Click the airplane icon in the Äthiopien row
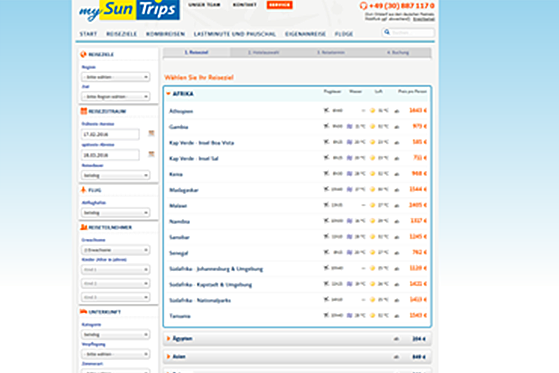Image resolution: width=559 pixels, height=373 pixels. coord(326,110)
